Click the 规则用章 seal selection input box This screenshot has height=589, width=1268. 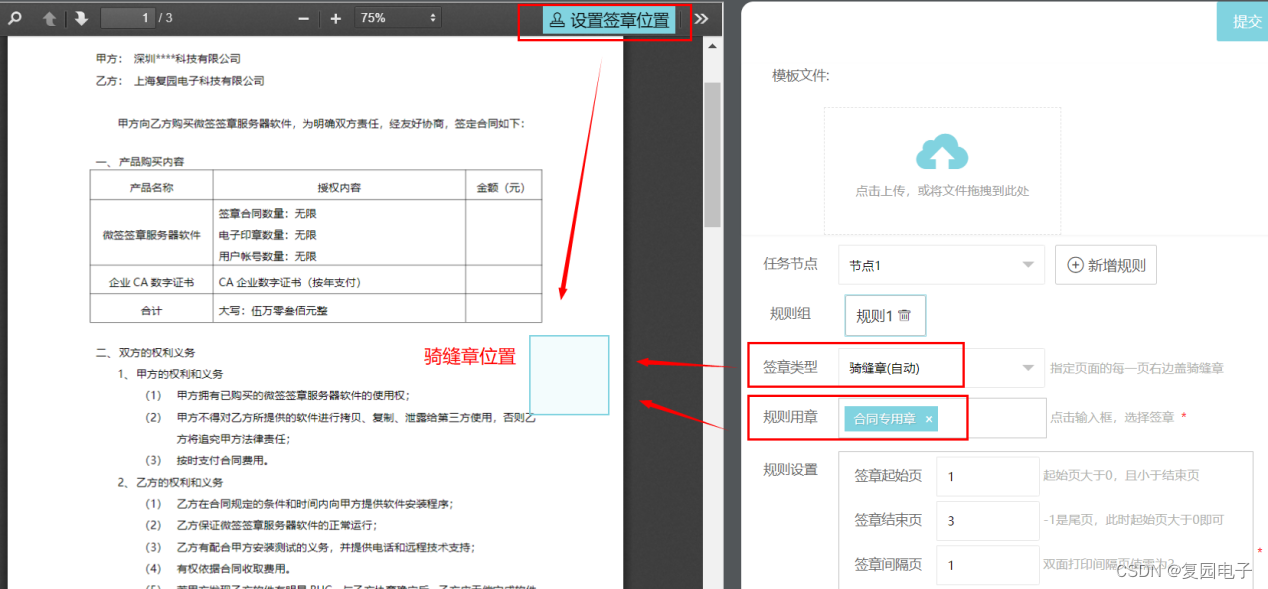941,418
